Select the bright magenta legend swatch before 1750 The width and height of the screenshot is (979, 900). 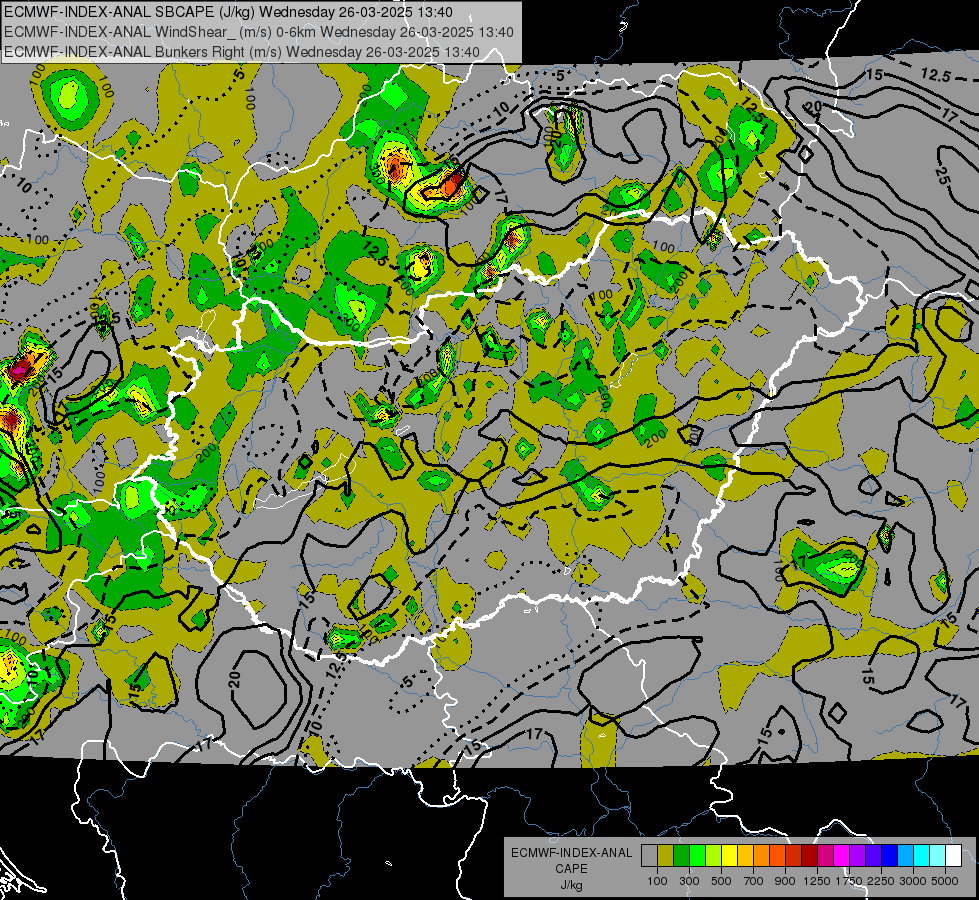coord(842,856)
